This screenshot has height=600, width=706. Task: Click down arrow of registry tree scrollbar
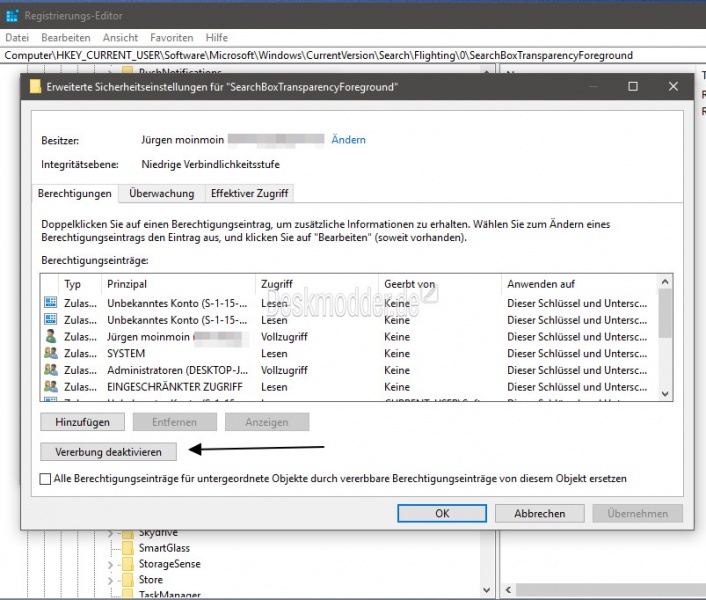(x=486, y=590)
